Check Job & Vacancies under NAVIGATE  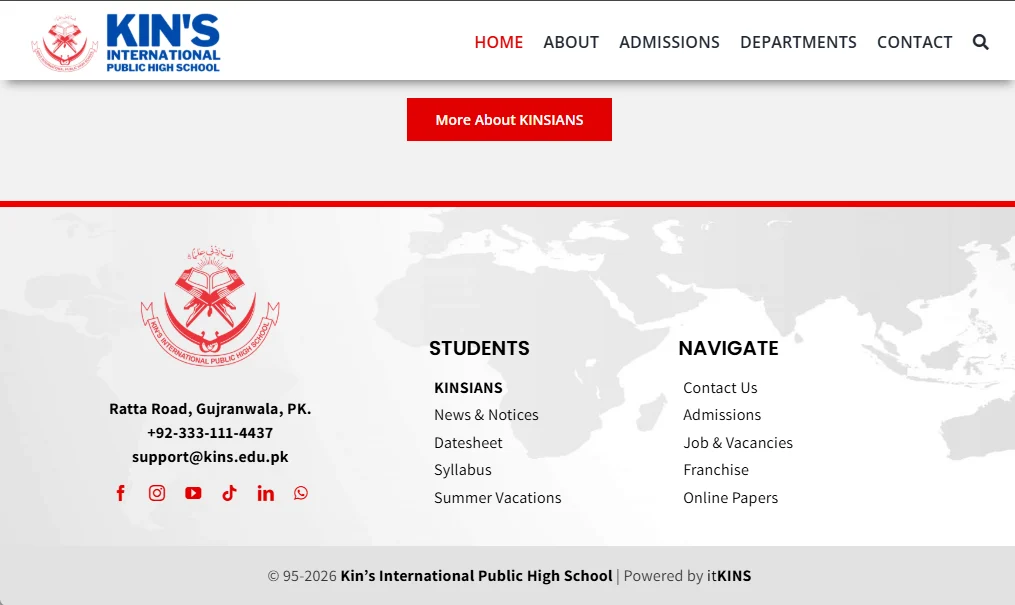pos(738,442)
